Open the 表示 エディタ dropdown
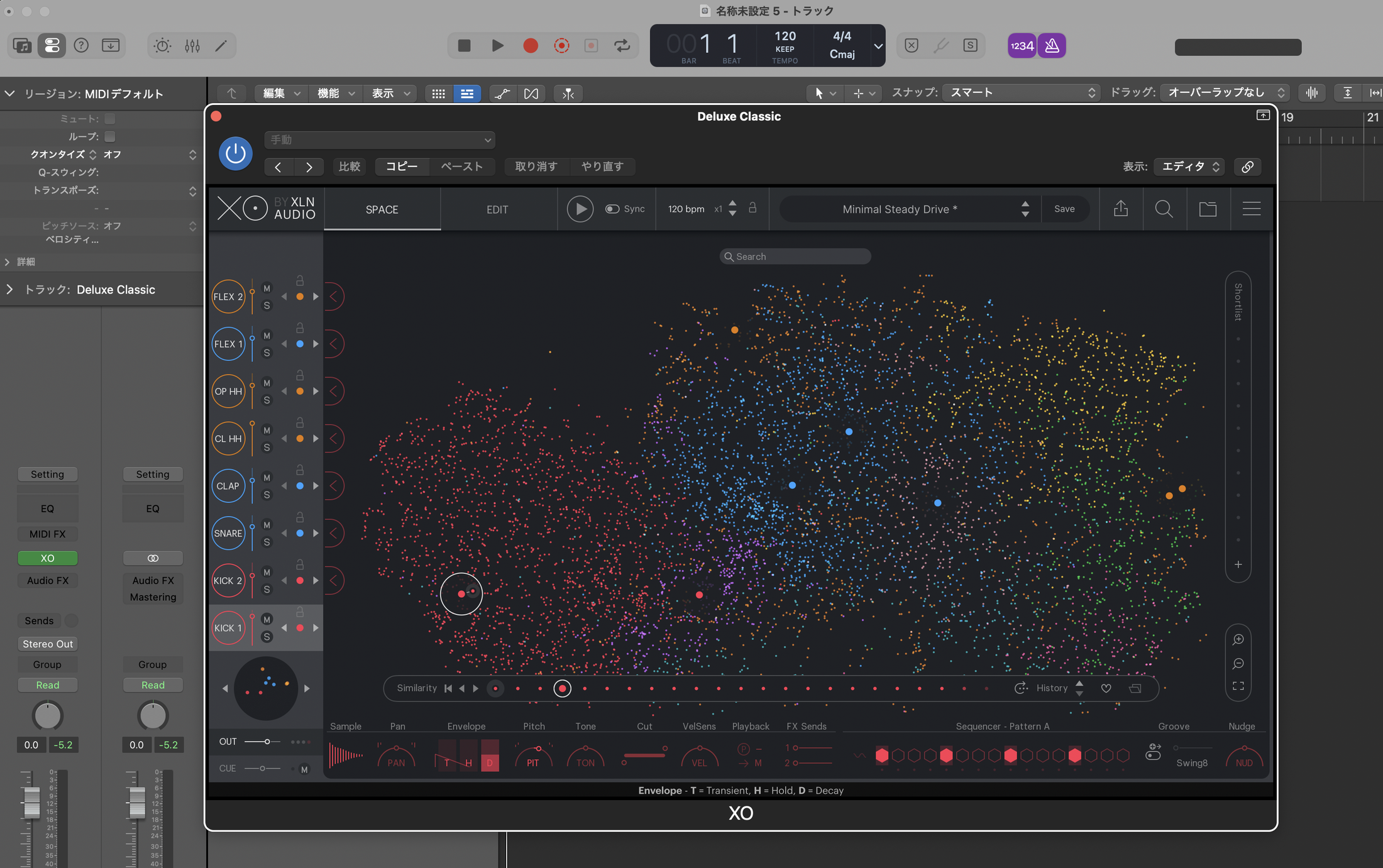 [x=1189, y=167]
